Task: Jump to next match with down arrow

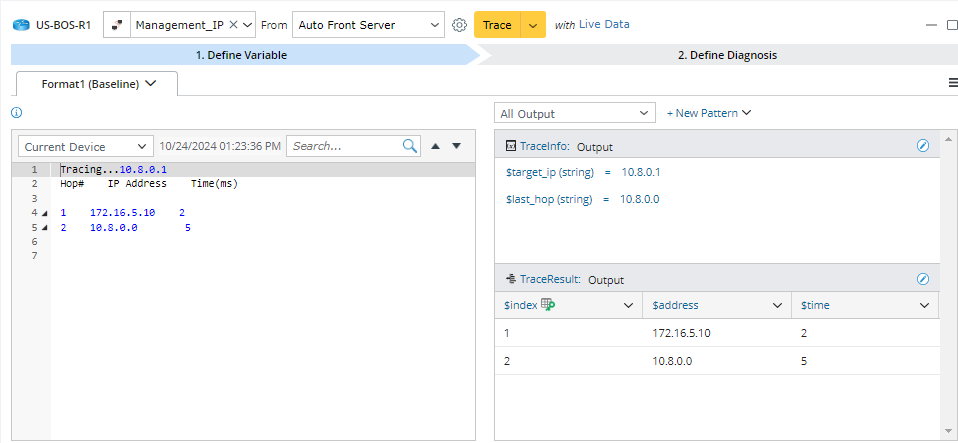Action: click(x=457, y=146)
